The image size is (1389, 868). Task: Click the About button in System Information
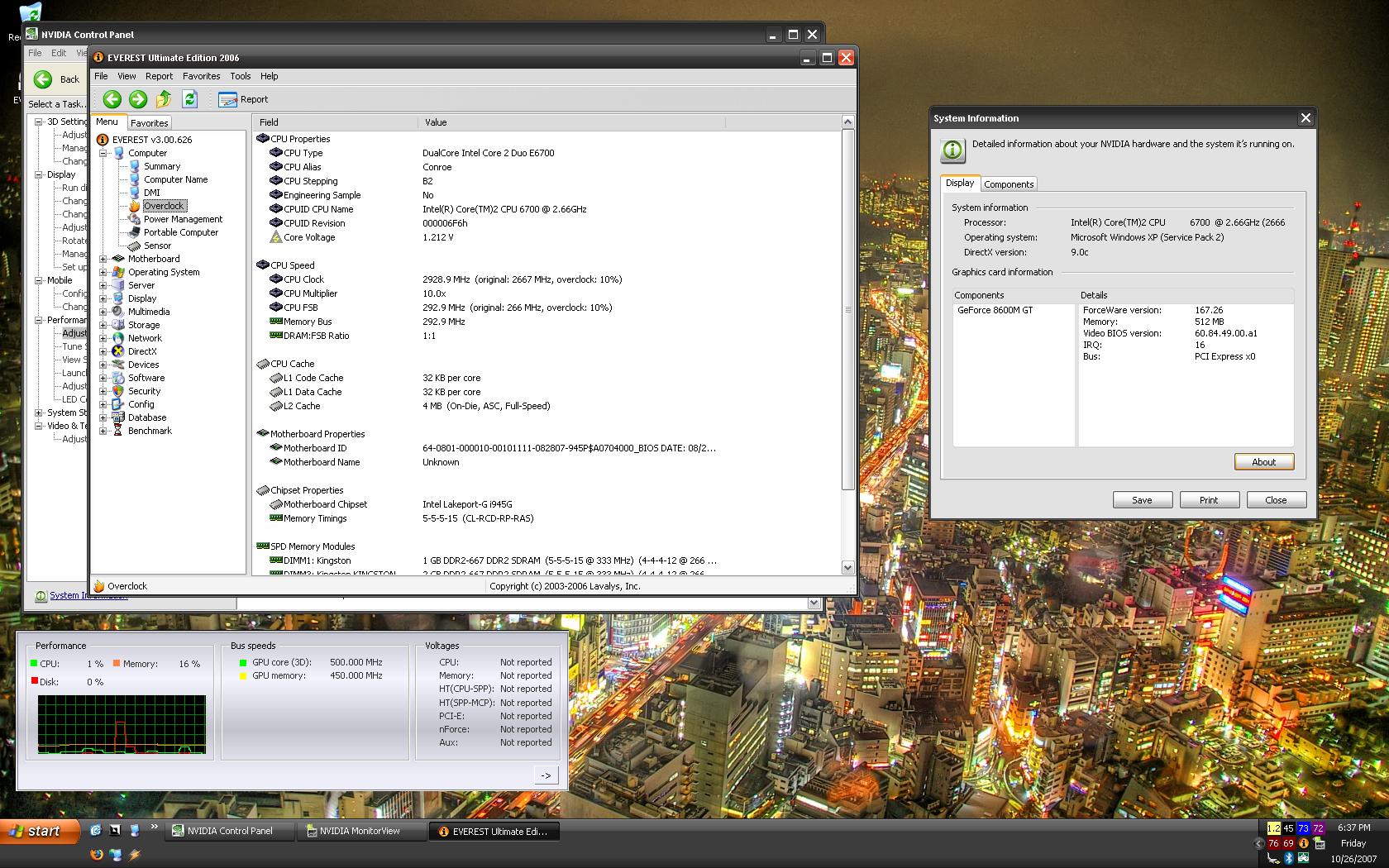1263,462
